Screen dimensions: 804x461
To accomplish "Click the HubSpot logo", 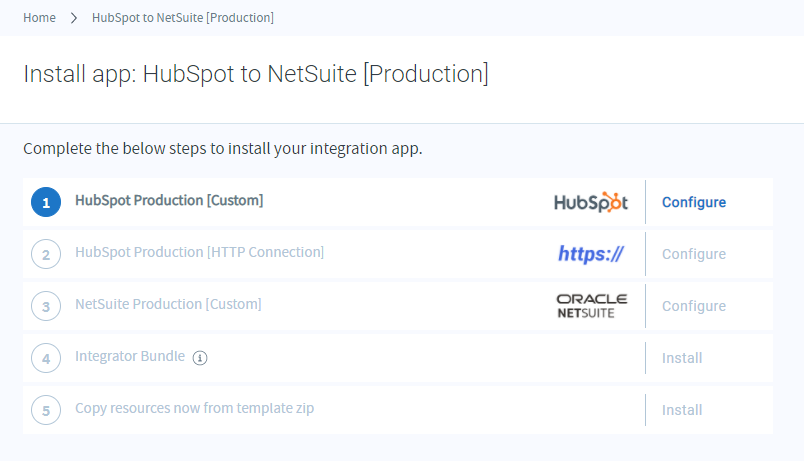I will click(591, 202).
